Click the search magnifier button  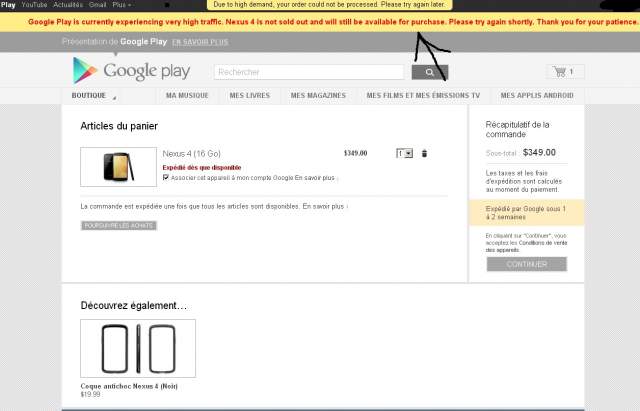429,72
